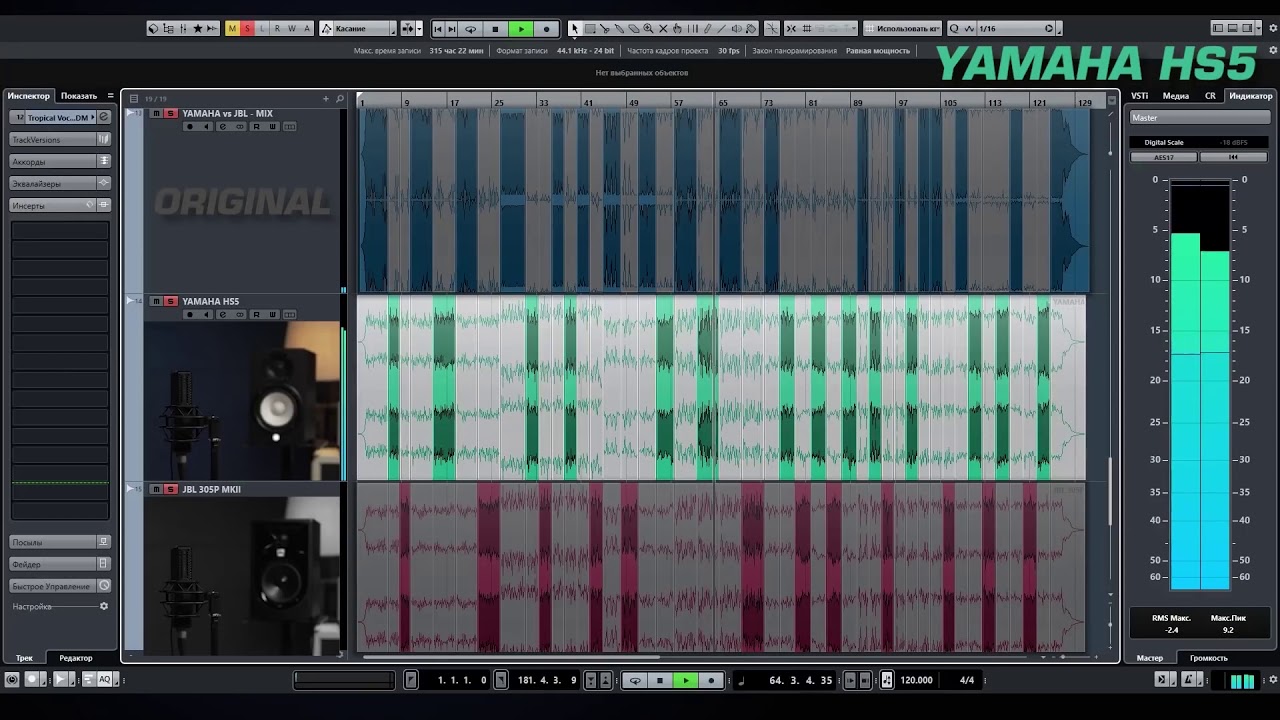Screen dimensions: 1280x720
Task: Toggle Snap on/off icon
Action: click(x=791, y=29)
